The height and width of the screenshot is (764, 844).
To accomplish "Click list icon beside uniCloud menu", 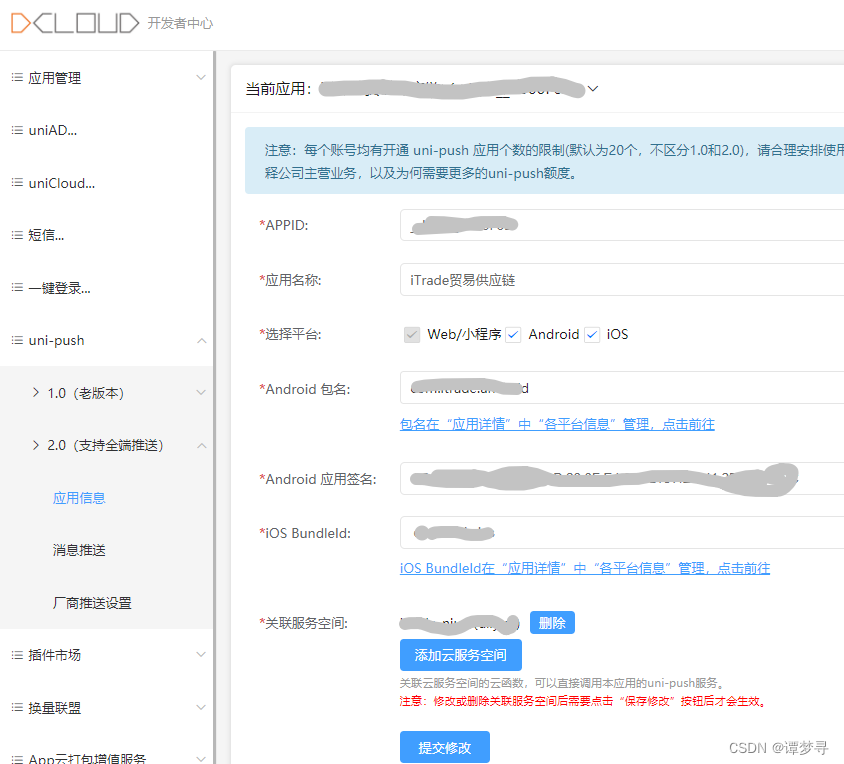I will coord(17,183).
